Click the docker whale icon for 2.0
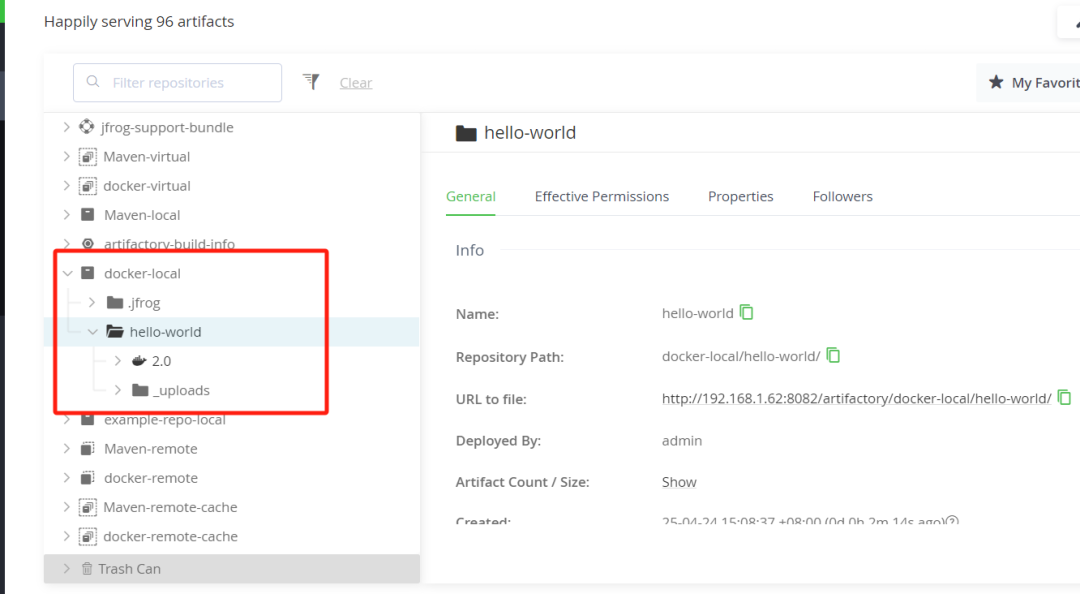 click(x=139, y=360)
